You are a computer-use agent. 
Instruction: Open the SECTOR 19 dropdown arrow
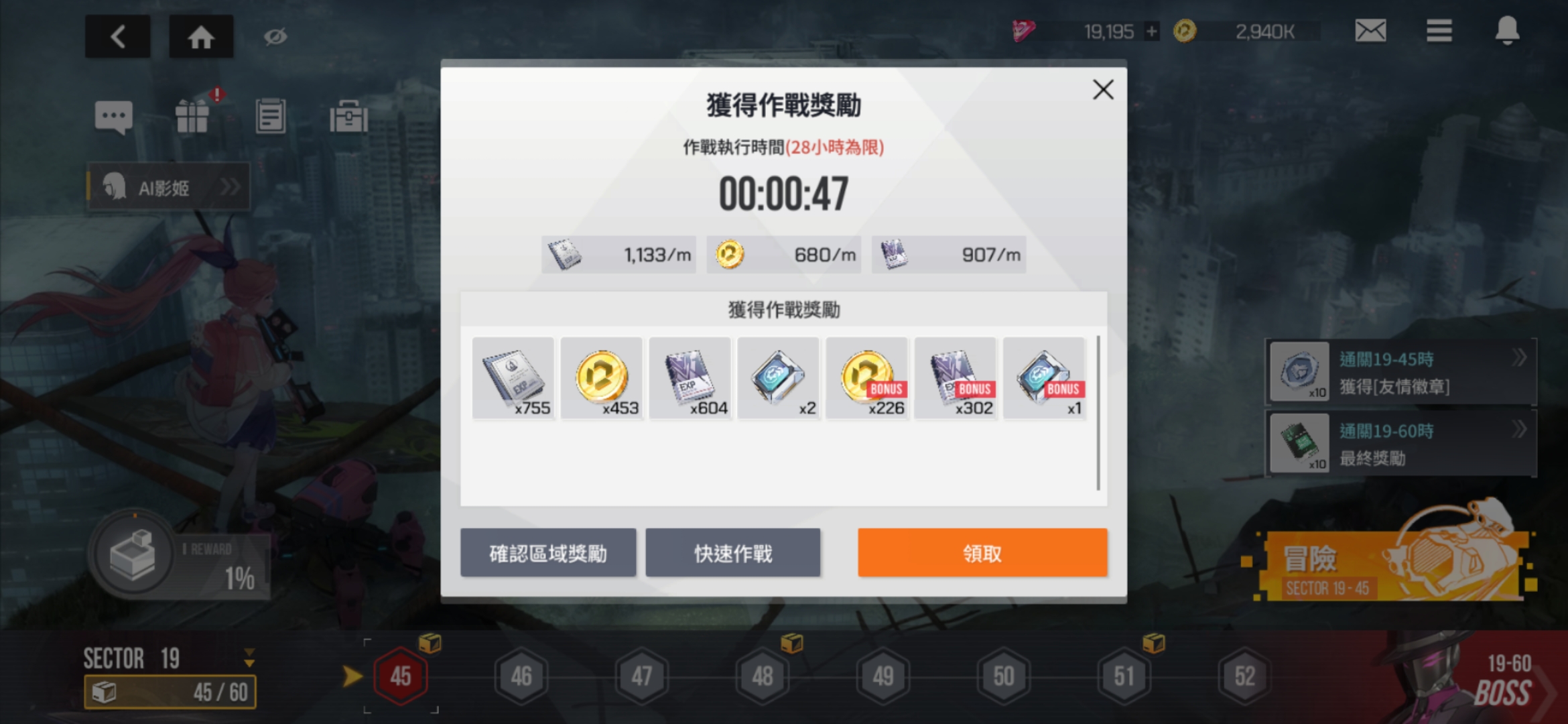click(x=249, y=658)
